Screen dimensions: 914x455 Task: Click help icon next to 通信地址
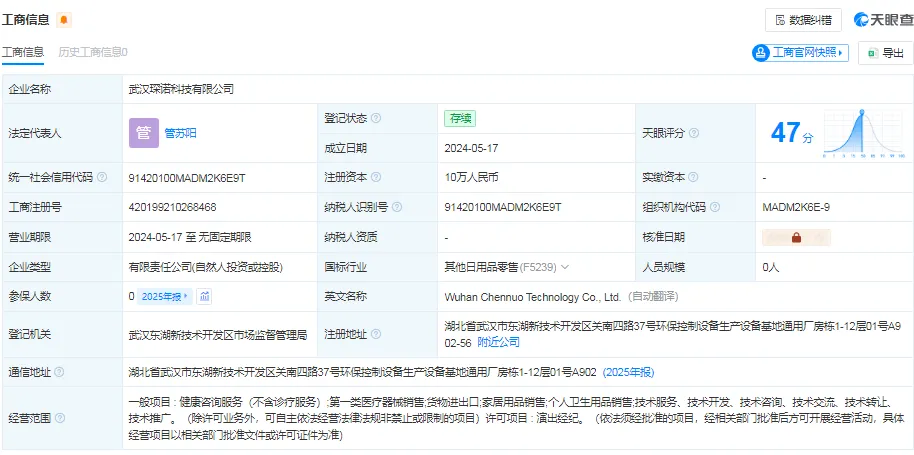pos(59,372)
